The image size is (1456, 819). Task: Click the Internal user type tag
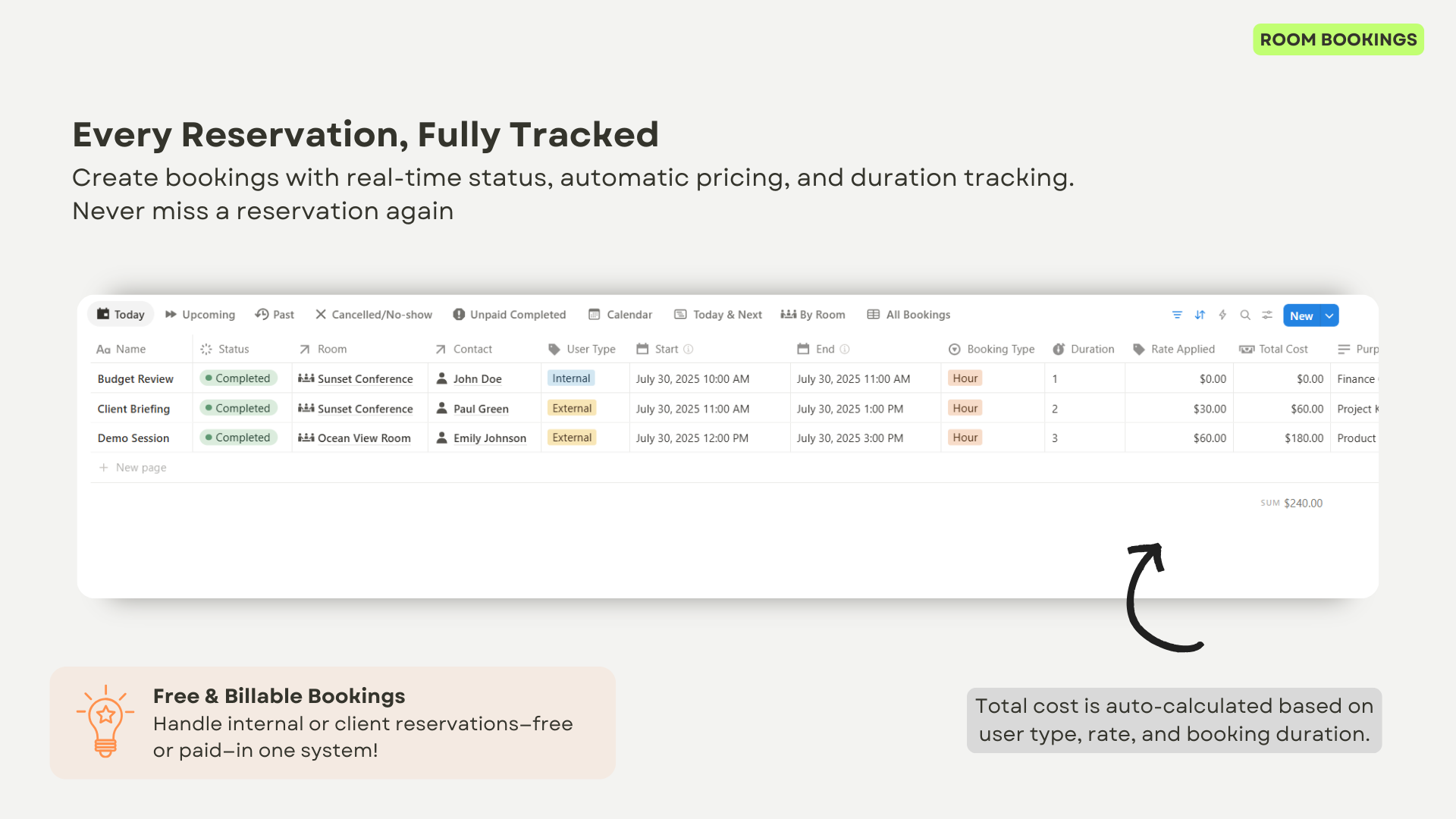pos(571,378)
